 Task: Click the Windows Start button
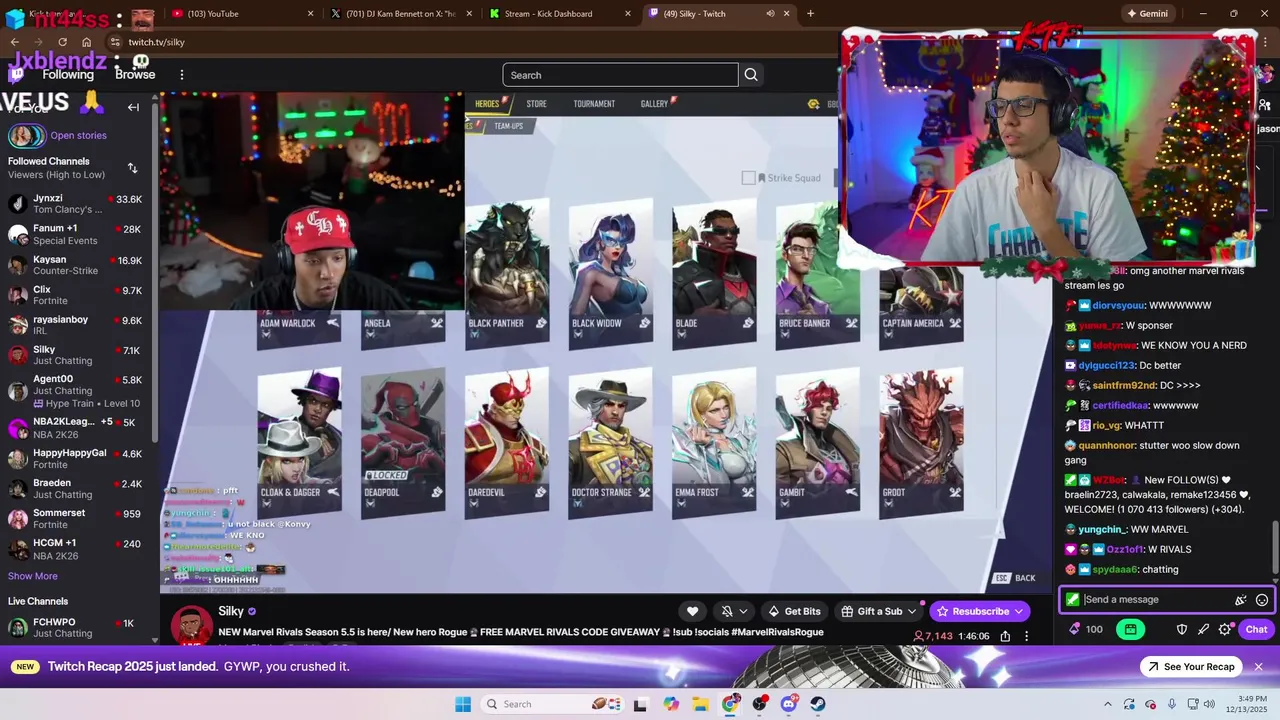click(463, 704)
